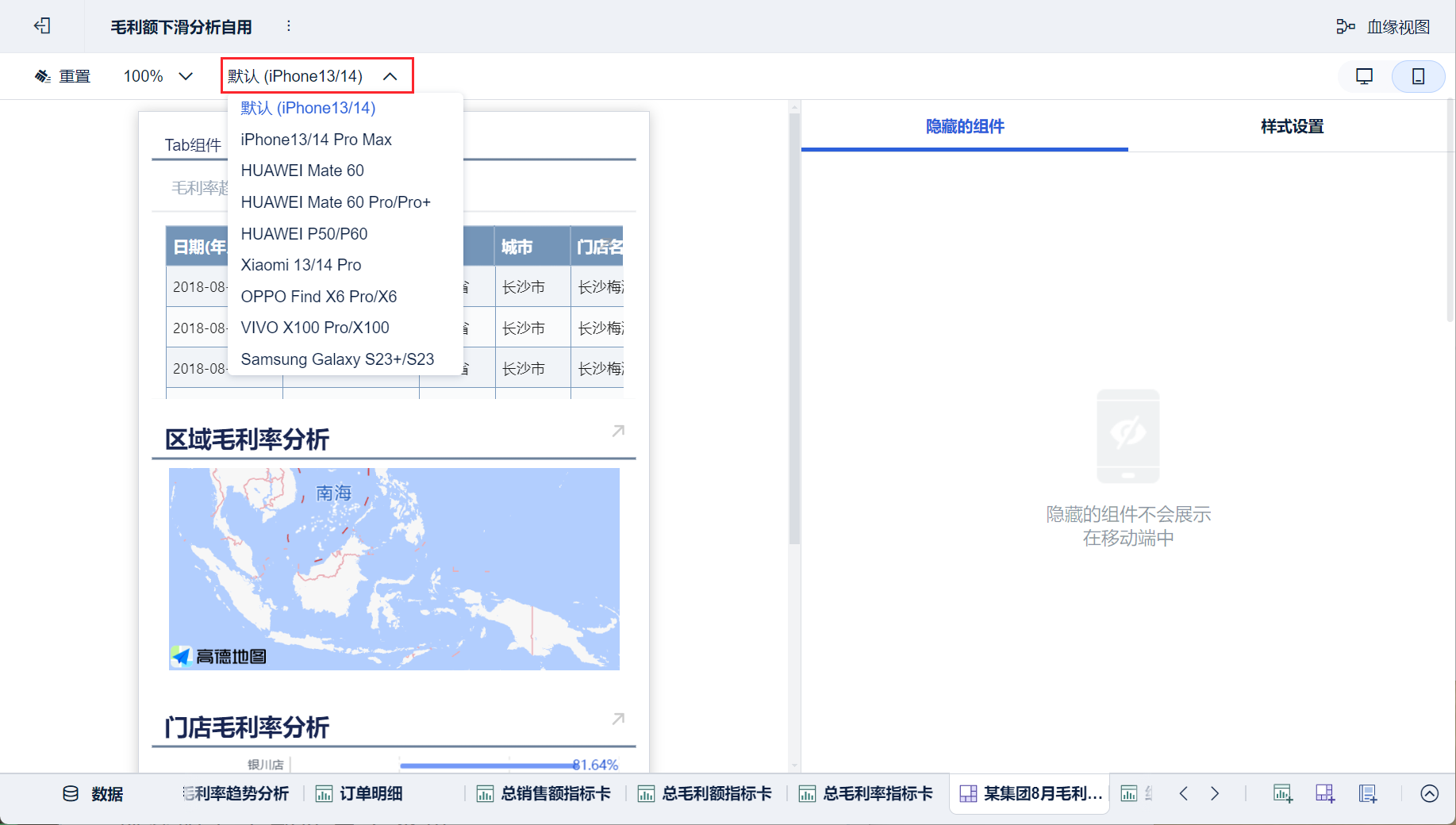
Task: Click the 区域毛利率分析 title
Action: tap(247, 439)
